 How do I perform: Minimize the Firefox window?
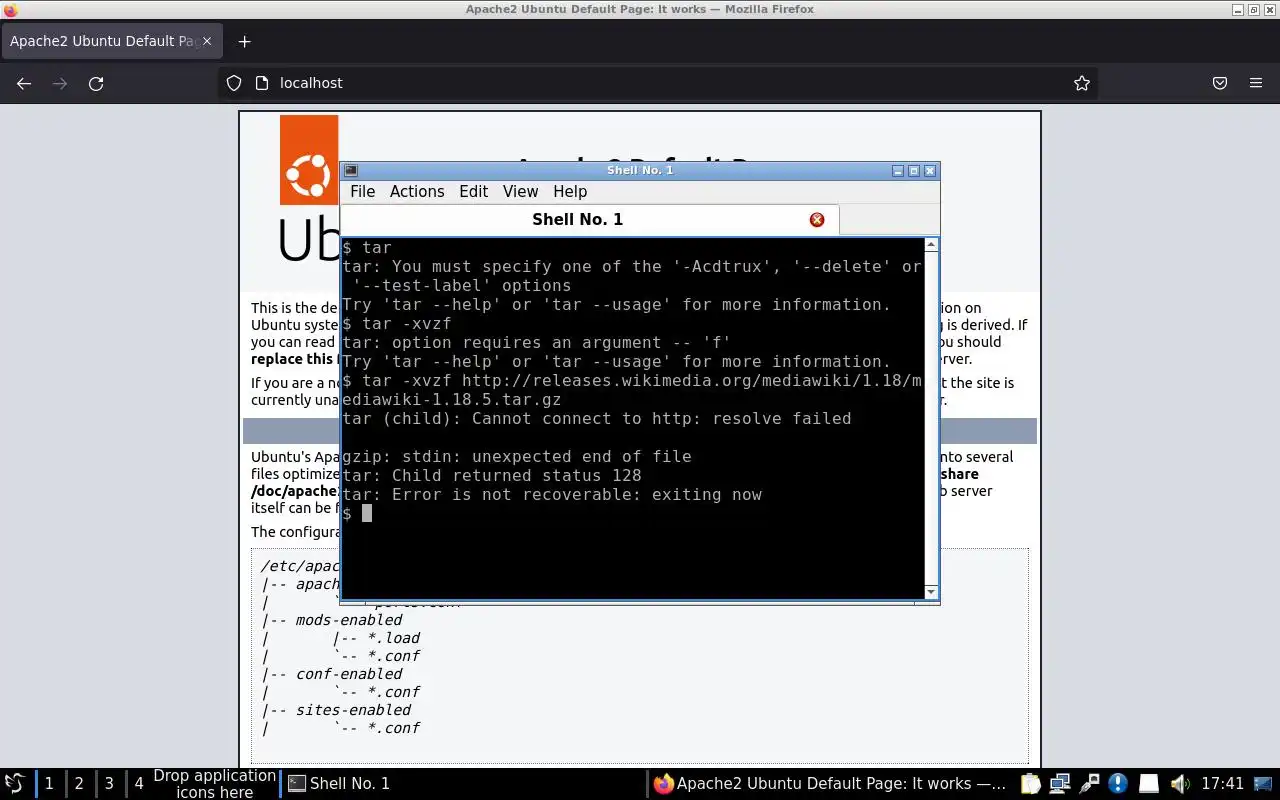click(1239, 9)
